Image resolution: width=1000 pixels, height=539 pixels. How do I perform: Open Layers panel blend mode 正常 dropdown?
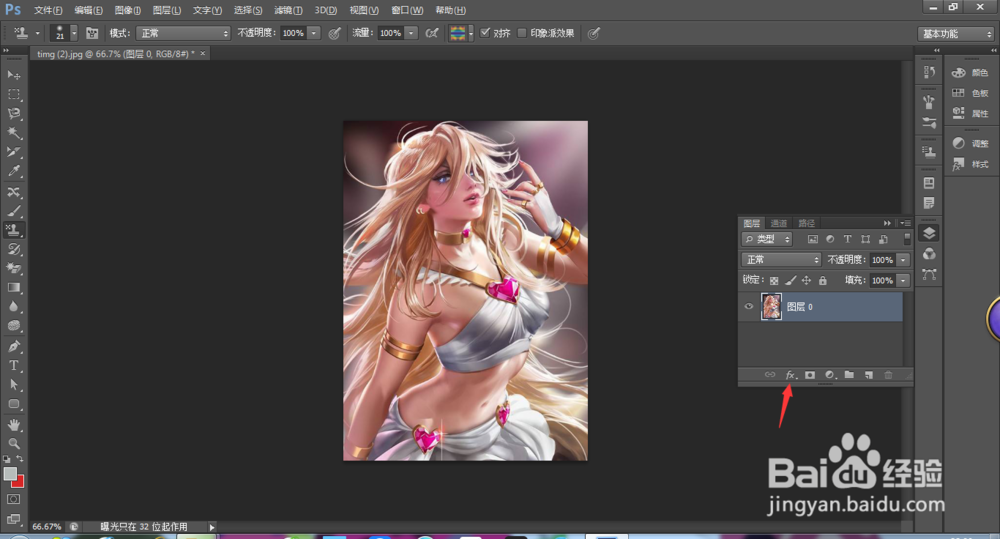[x=781, y=260]
